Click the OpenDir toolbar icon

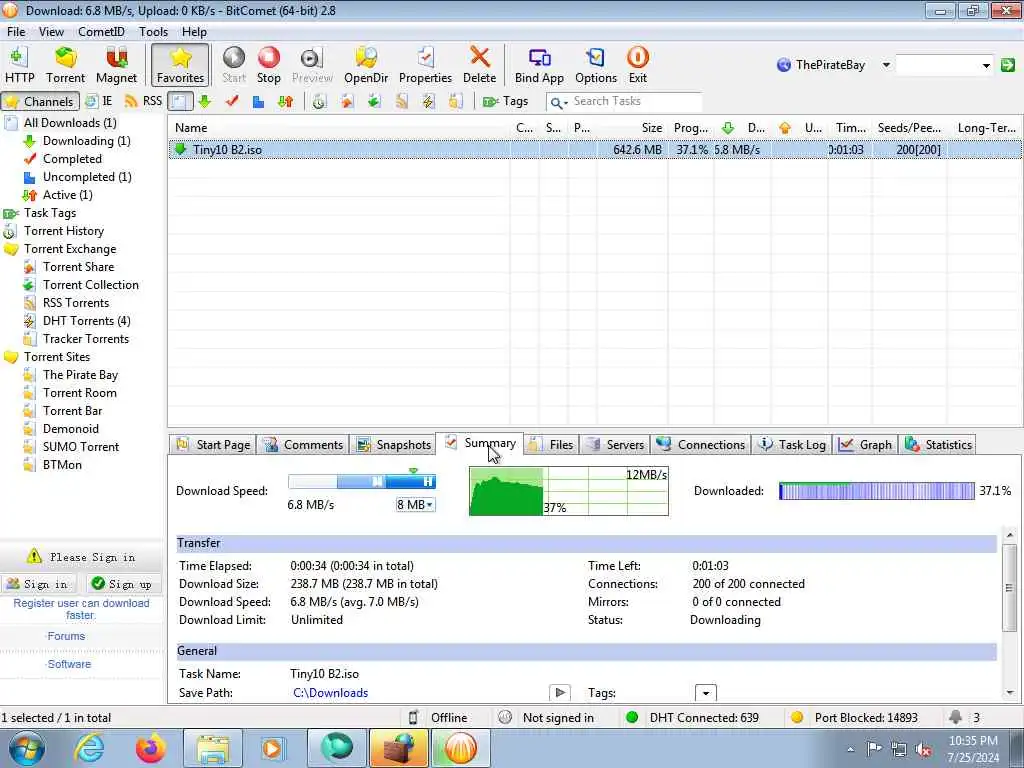[x=366, y=65]
